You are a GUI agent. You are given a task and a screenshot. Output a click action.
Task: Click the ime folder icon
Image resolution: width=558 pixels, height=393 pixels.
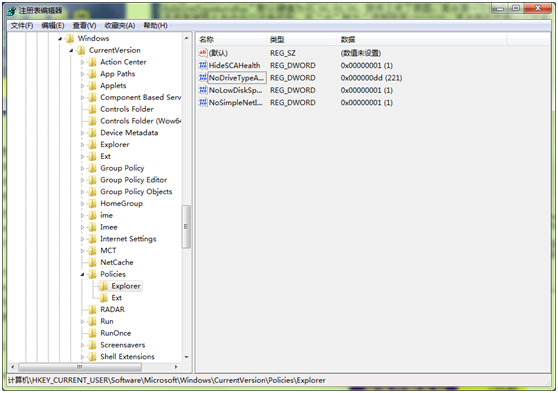click(93, 215)
